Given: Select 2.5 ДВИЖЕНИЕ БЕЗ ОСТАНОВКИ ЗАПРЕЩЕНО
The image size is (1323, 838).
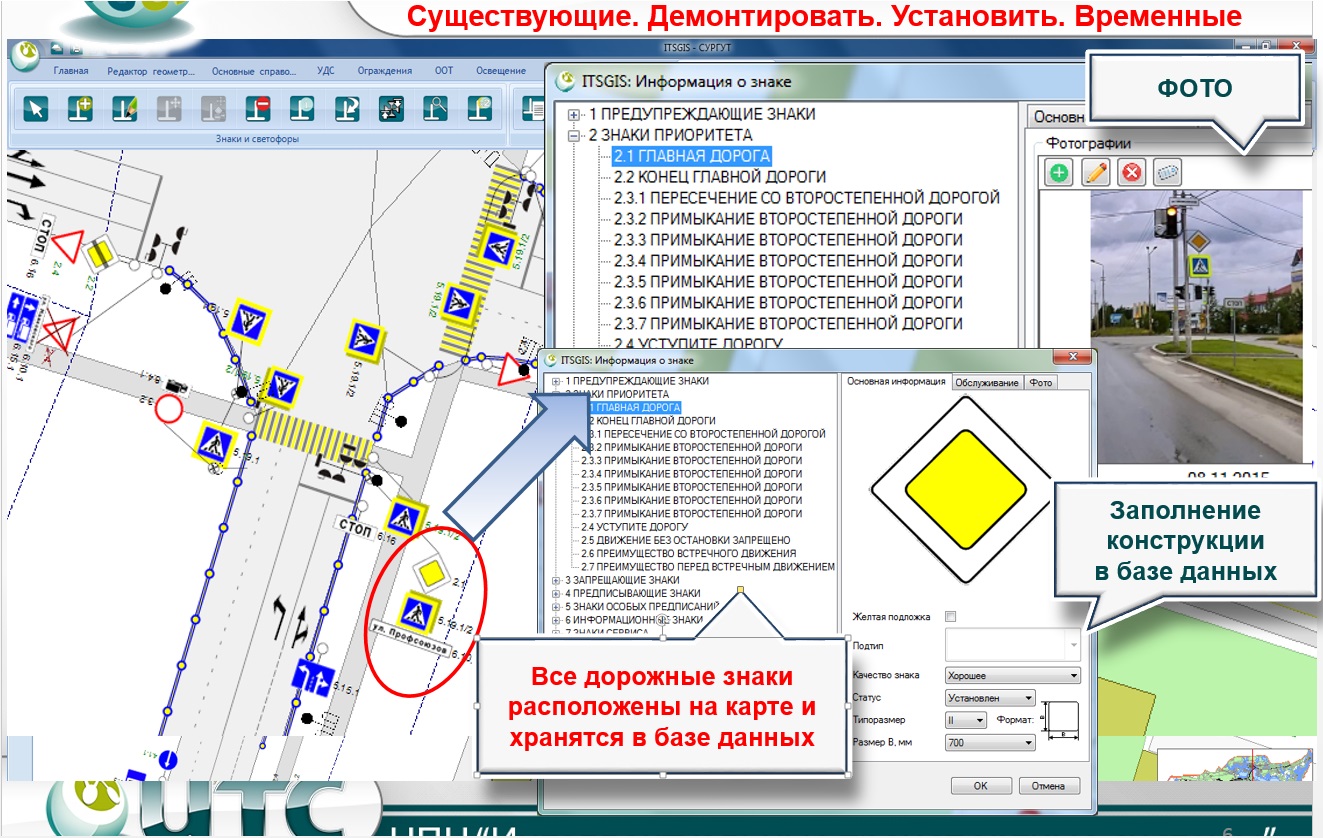Looking at the screenshot, I should (686, 540).
